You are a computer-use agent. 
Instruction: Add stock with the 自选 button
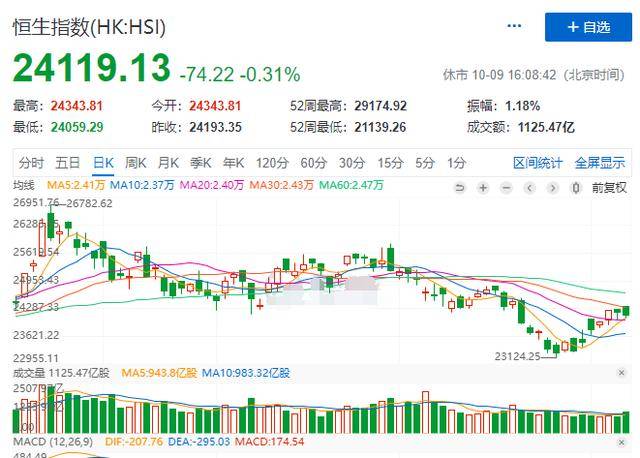588,27
